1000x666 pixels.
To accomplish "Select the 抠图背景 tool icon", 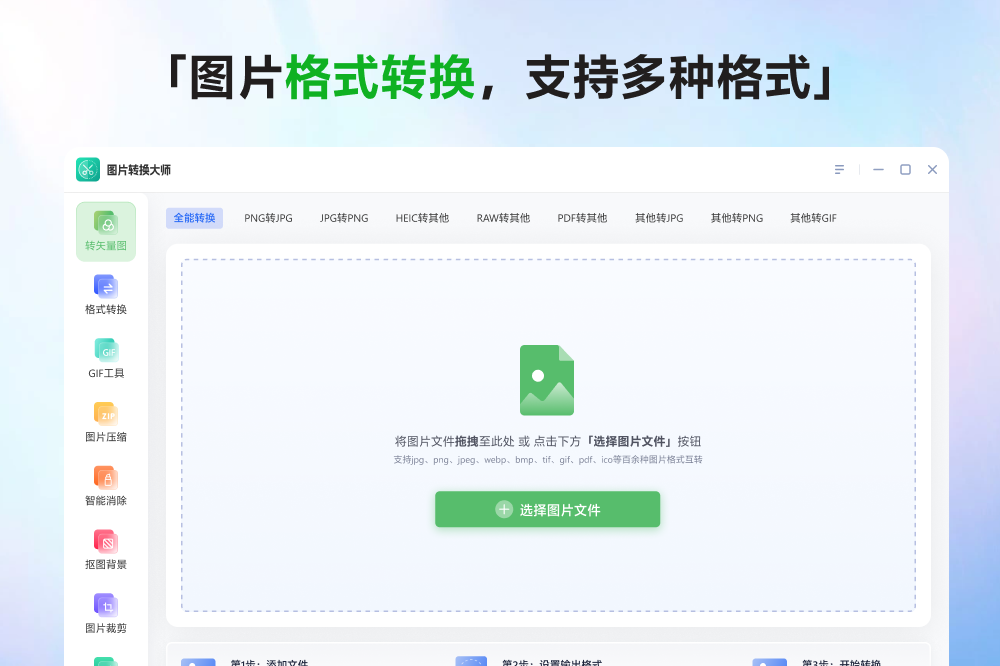I will [106, 542].
